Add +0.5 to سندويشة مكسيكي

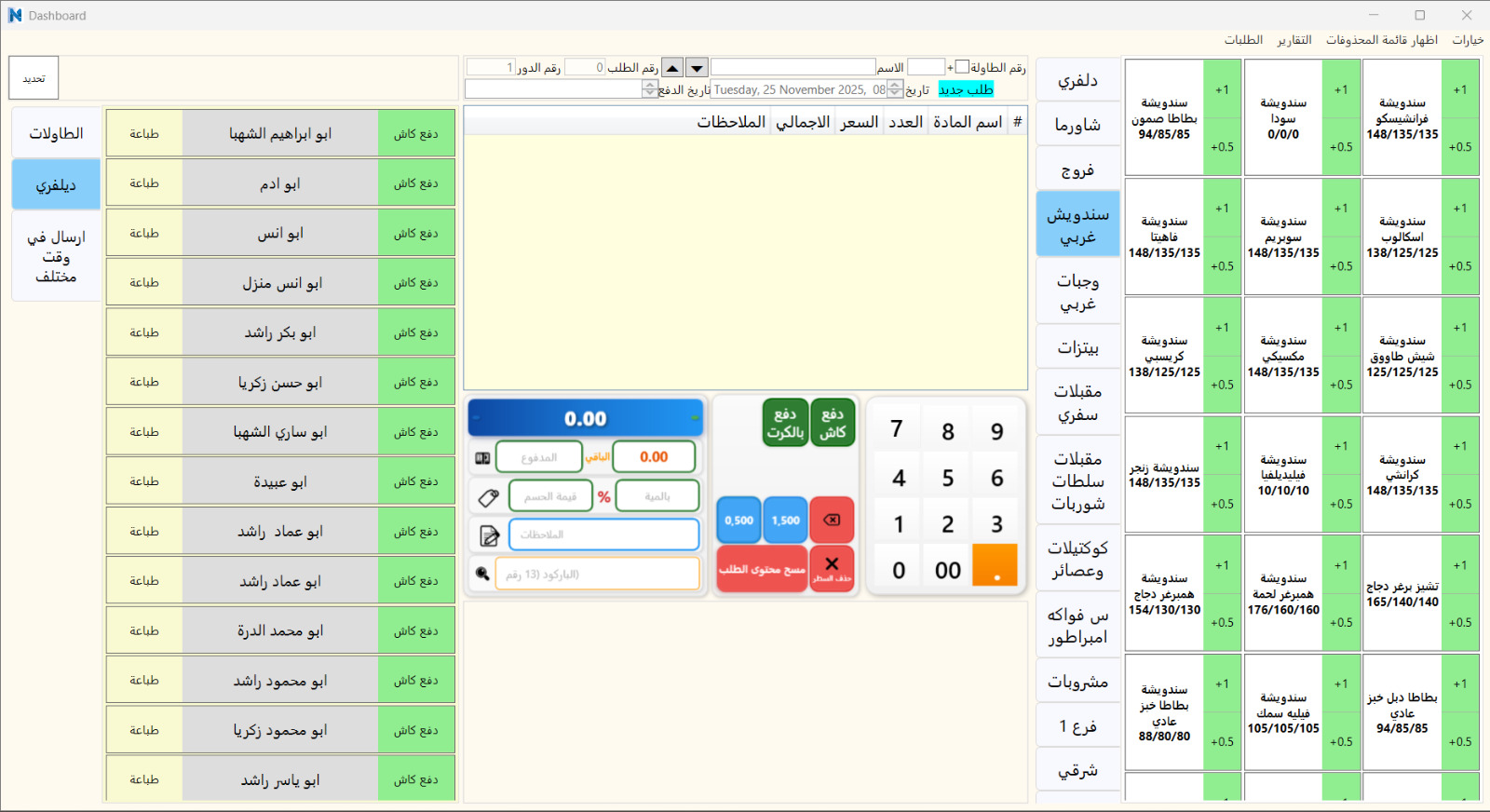[1341, 385]
